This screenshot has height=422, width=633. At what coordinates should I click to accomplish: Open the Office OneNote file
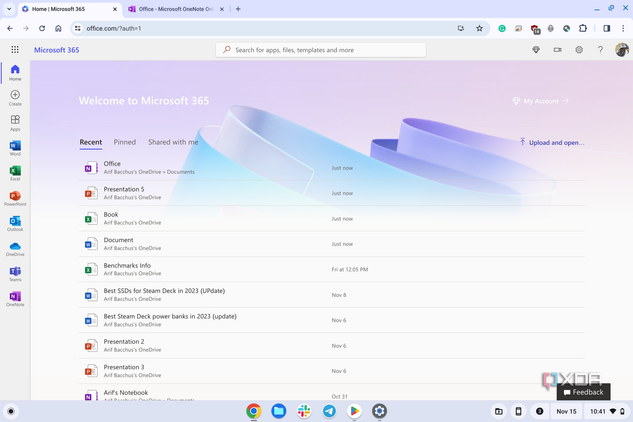pos(331,168)
